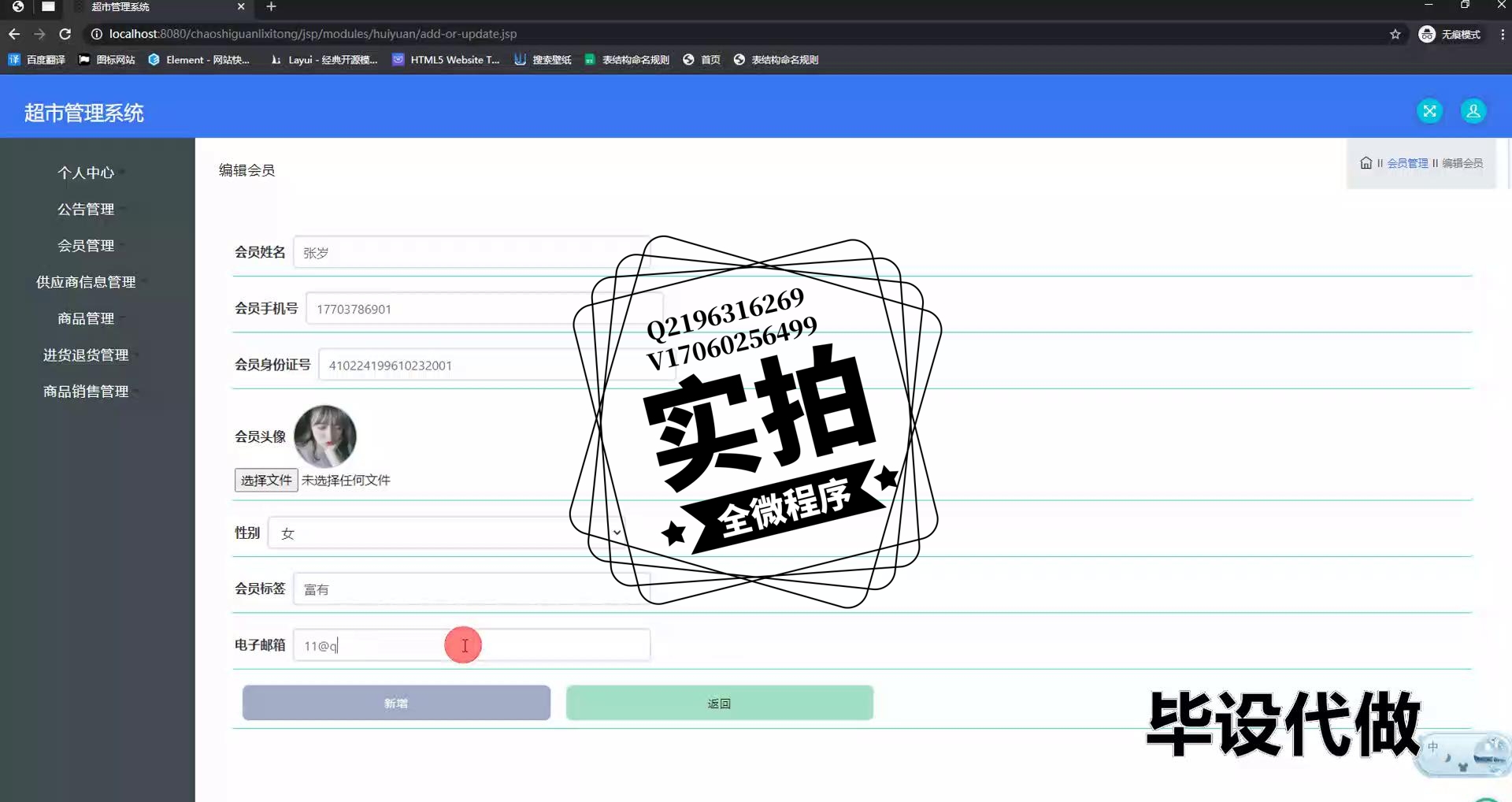Click the browser back arrow
The height and width of the screenshot is (802, 1512).
(14, 34)
